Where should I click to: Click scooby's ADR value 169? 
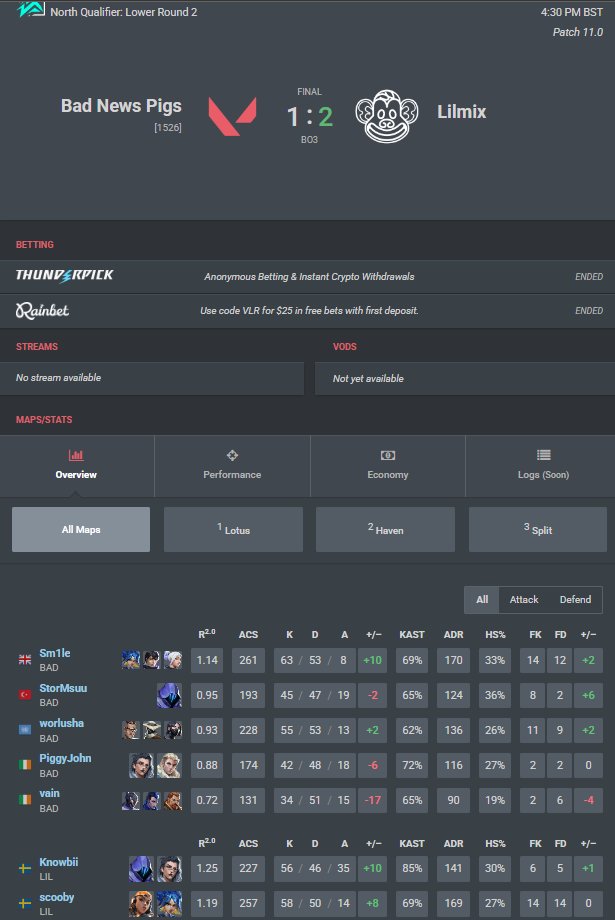click(453, 904)
